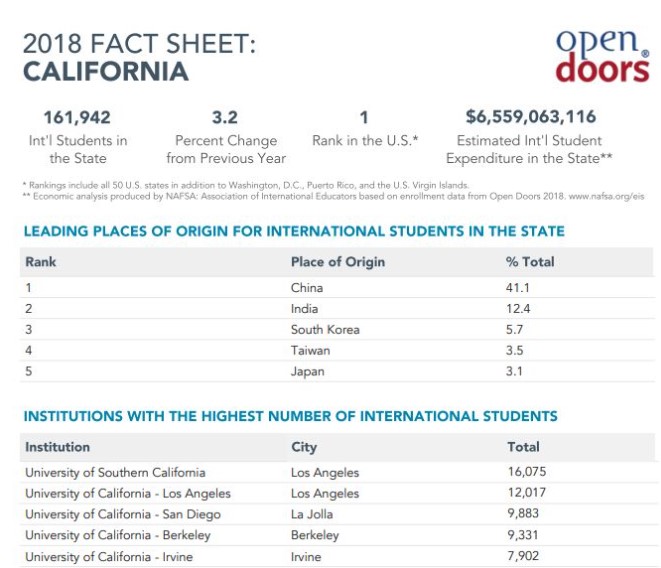
Task: Select the India place of origin cell
Action: coord(304,309)
